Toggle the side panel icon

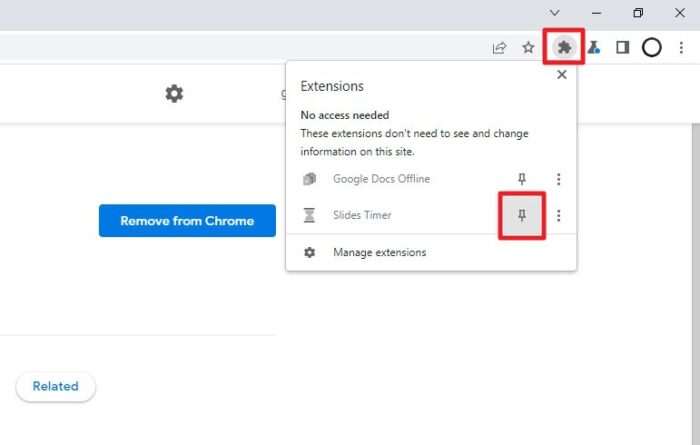point(622,47)
